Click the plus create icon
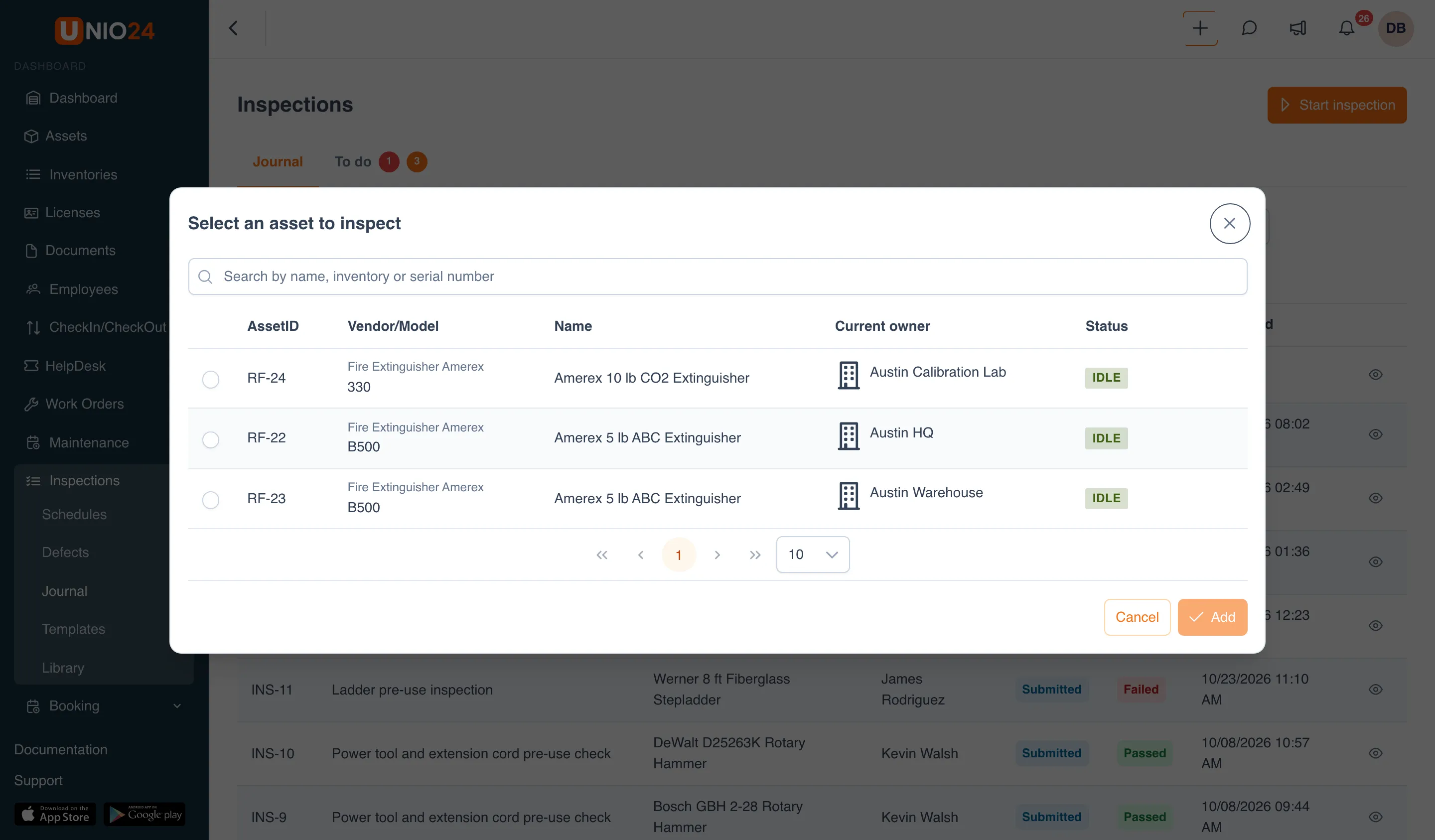Screen dimensions: 1435x840 pyautogui.click(x=1199, y=28)
